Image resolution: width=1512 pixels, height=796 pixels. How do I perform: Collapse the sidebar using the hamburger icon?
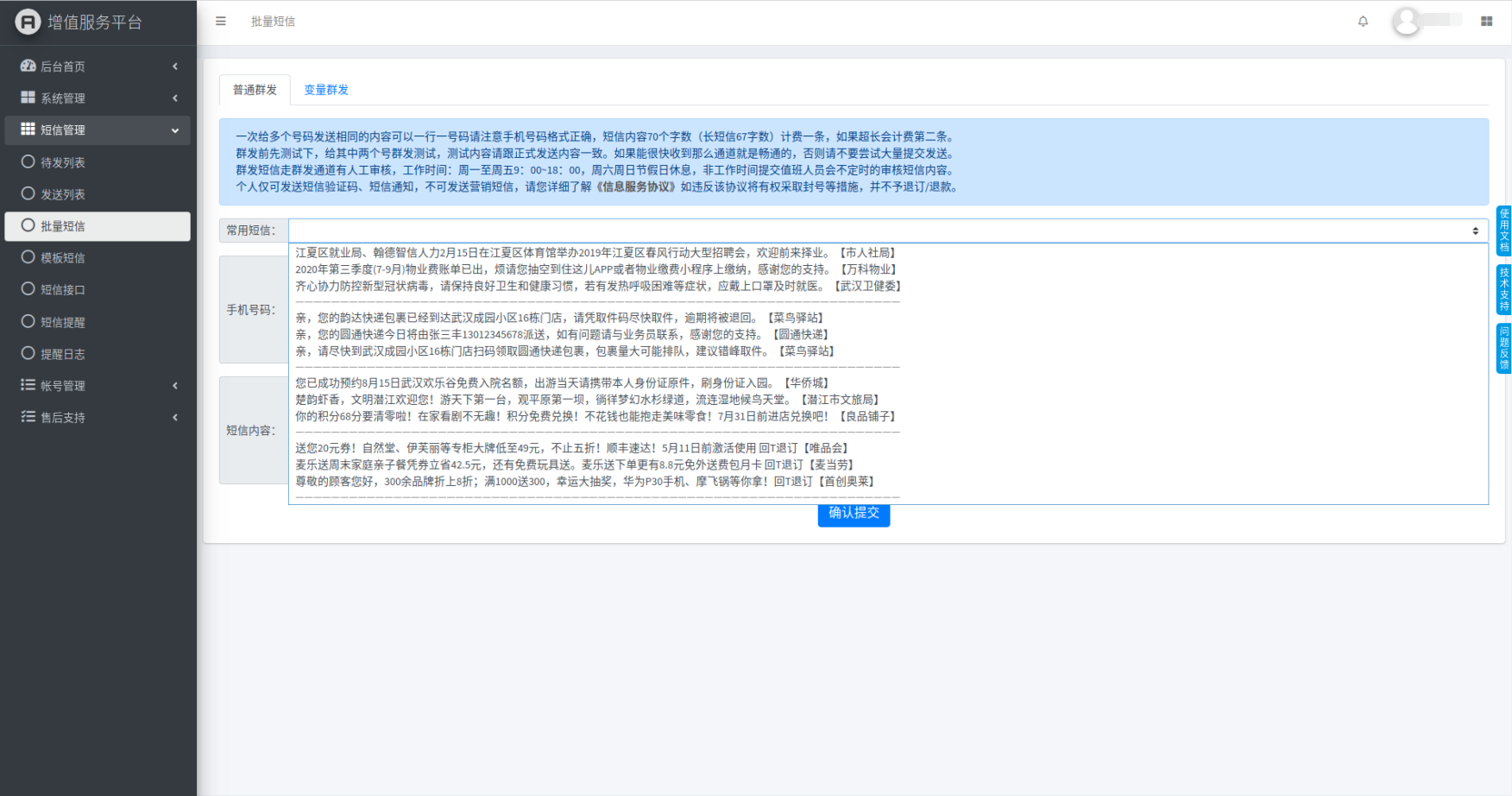220,21
